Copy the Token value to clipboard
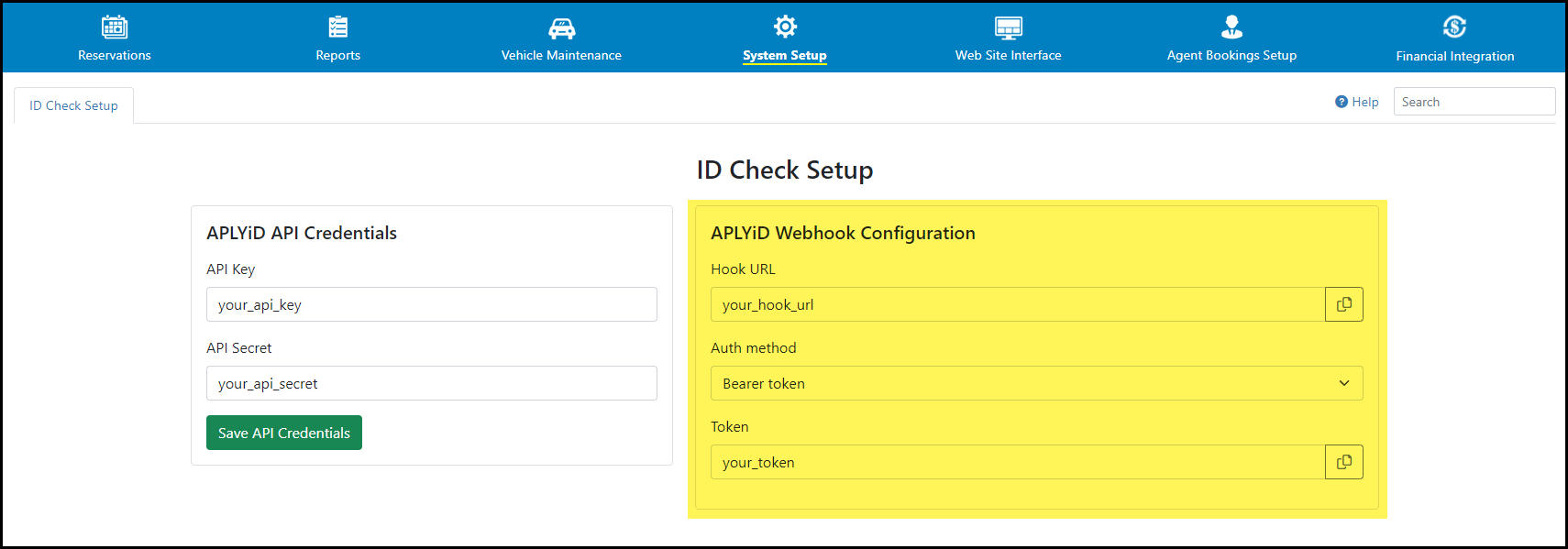Image resolution: width=1568 pixels, height=549 pixels. [x=1344, y=462]
